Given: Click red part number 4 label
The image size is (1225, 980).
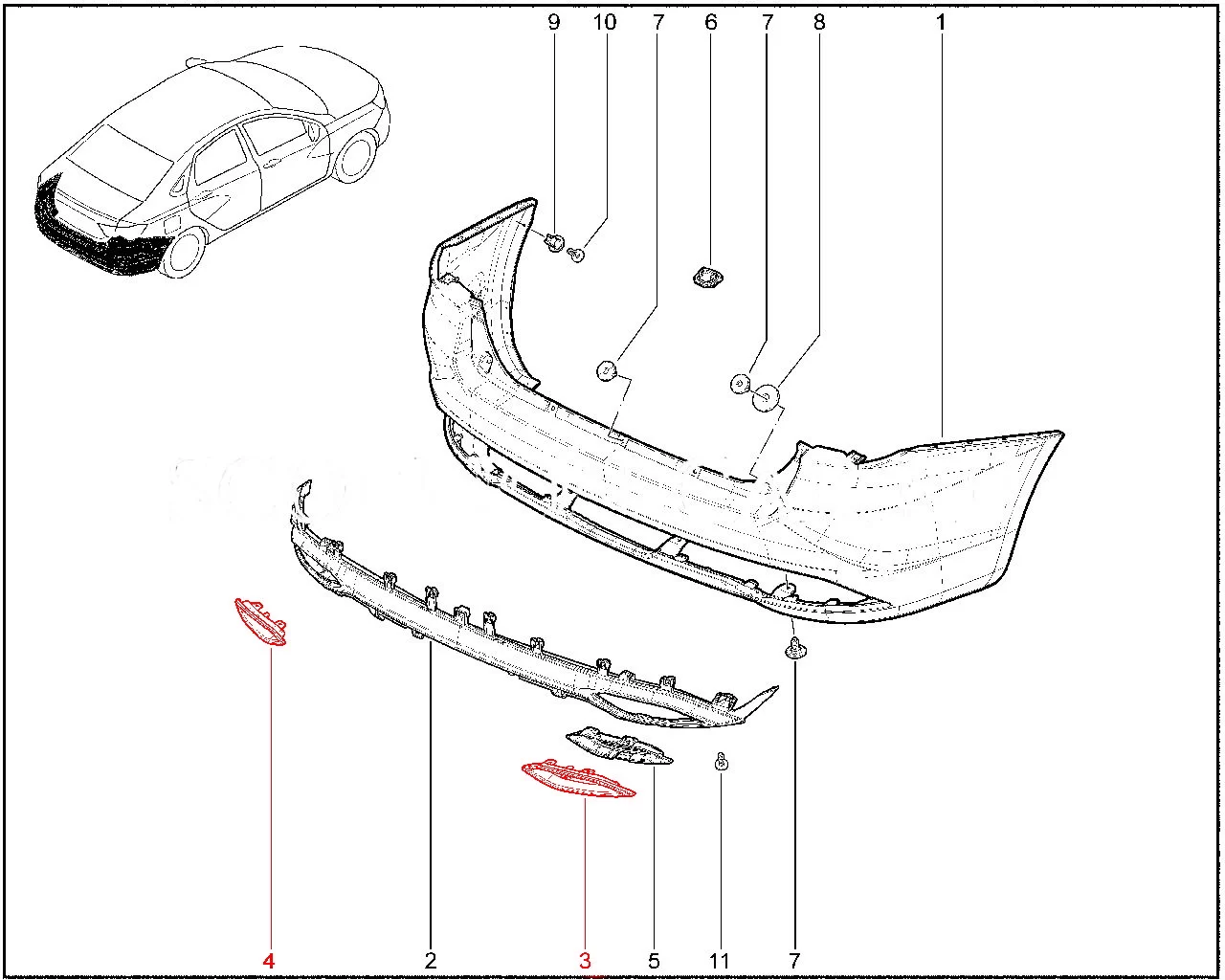Looking at the screenshot, I should (x=270, y=960).
